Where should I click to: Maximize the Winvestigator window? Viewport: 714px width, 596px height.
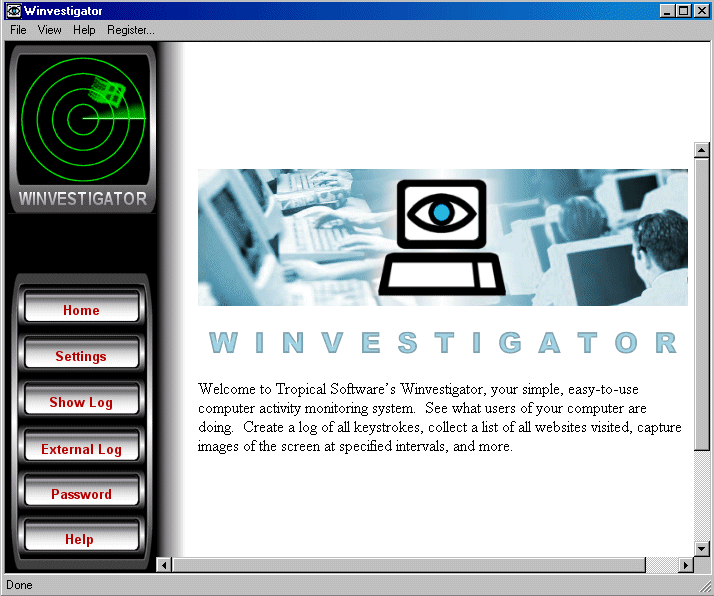(683, 10)
